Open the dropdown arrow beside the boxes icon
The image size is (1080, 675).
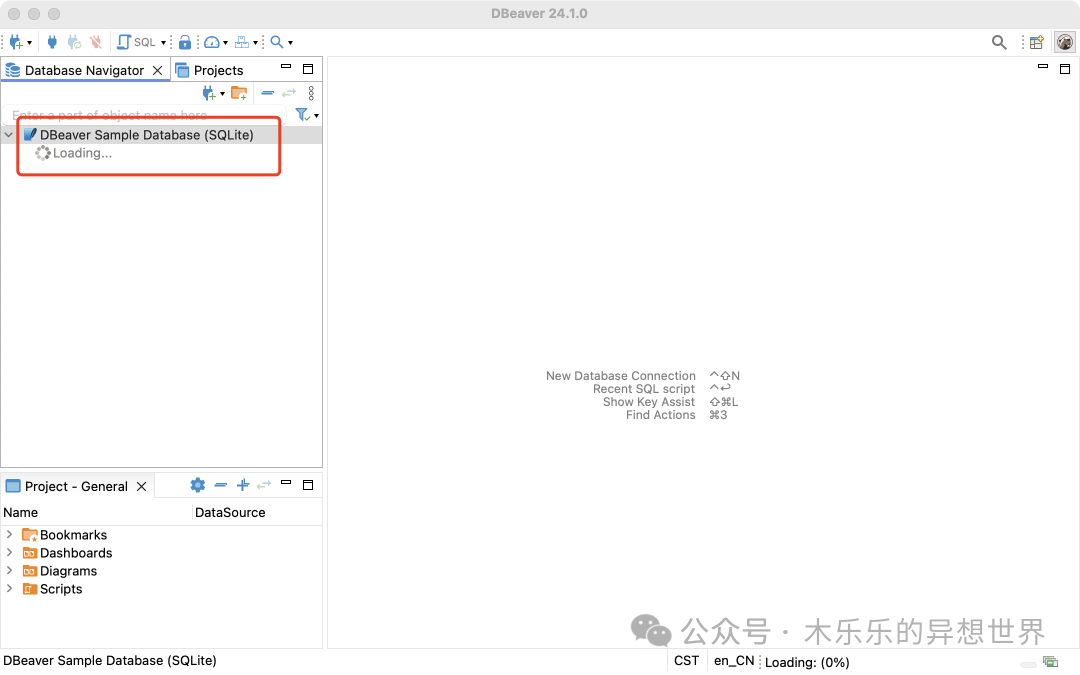click(256, 43)
